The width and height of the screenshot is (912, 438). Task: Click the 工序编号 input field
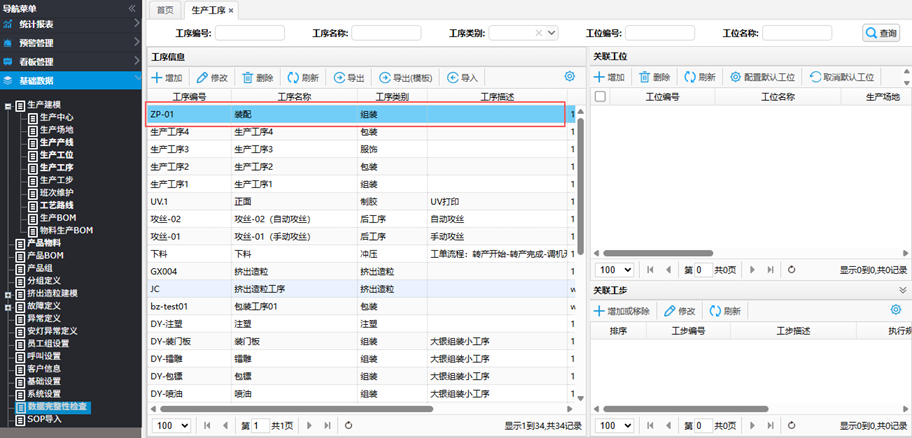[250, 33]
